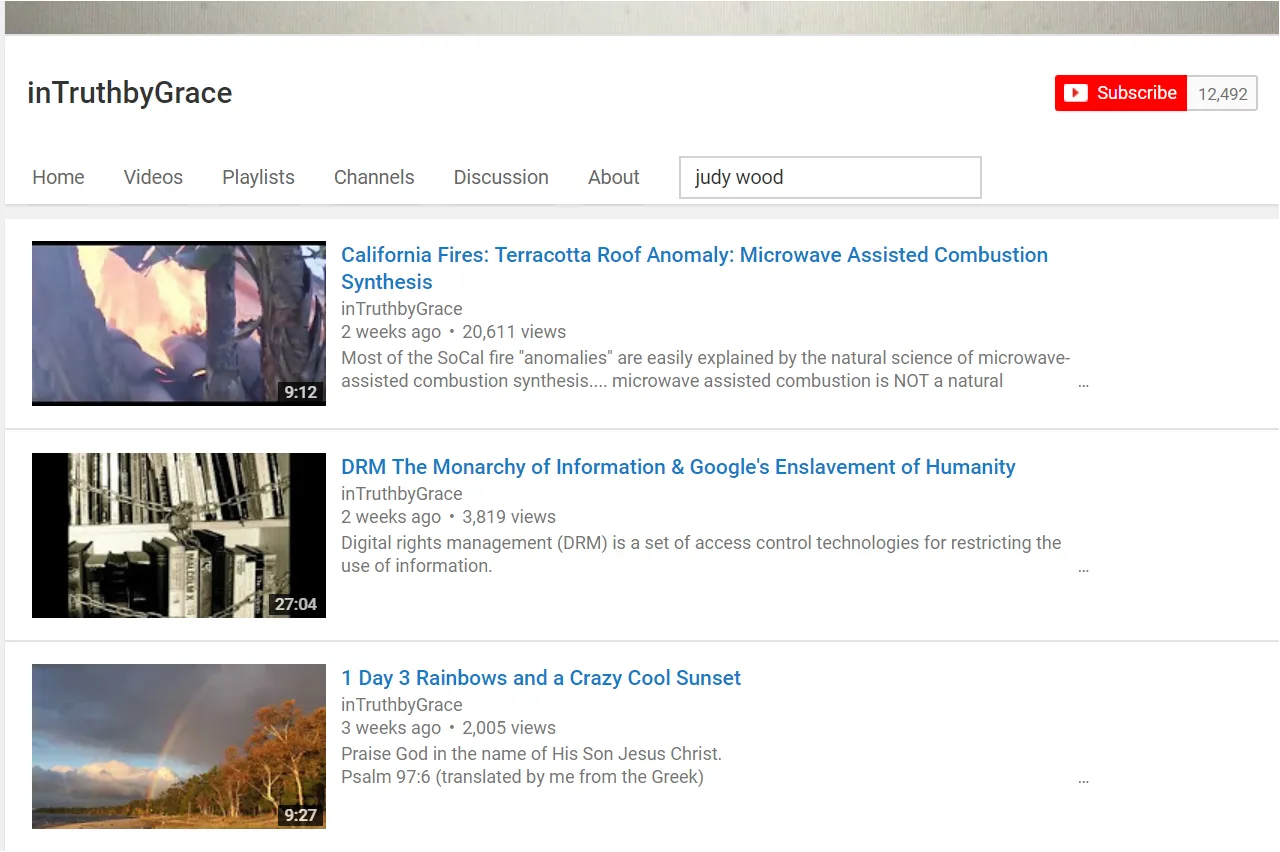Expand the DRM video description ellipsis
The image size is (1280, 852).
(x=1083, y=568)
